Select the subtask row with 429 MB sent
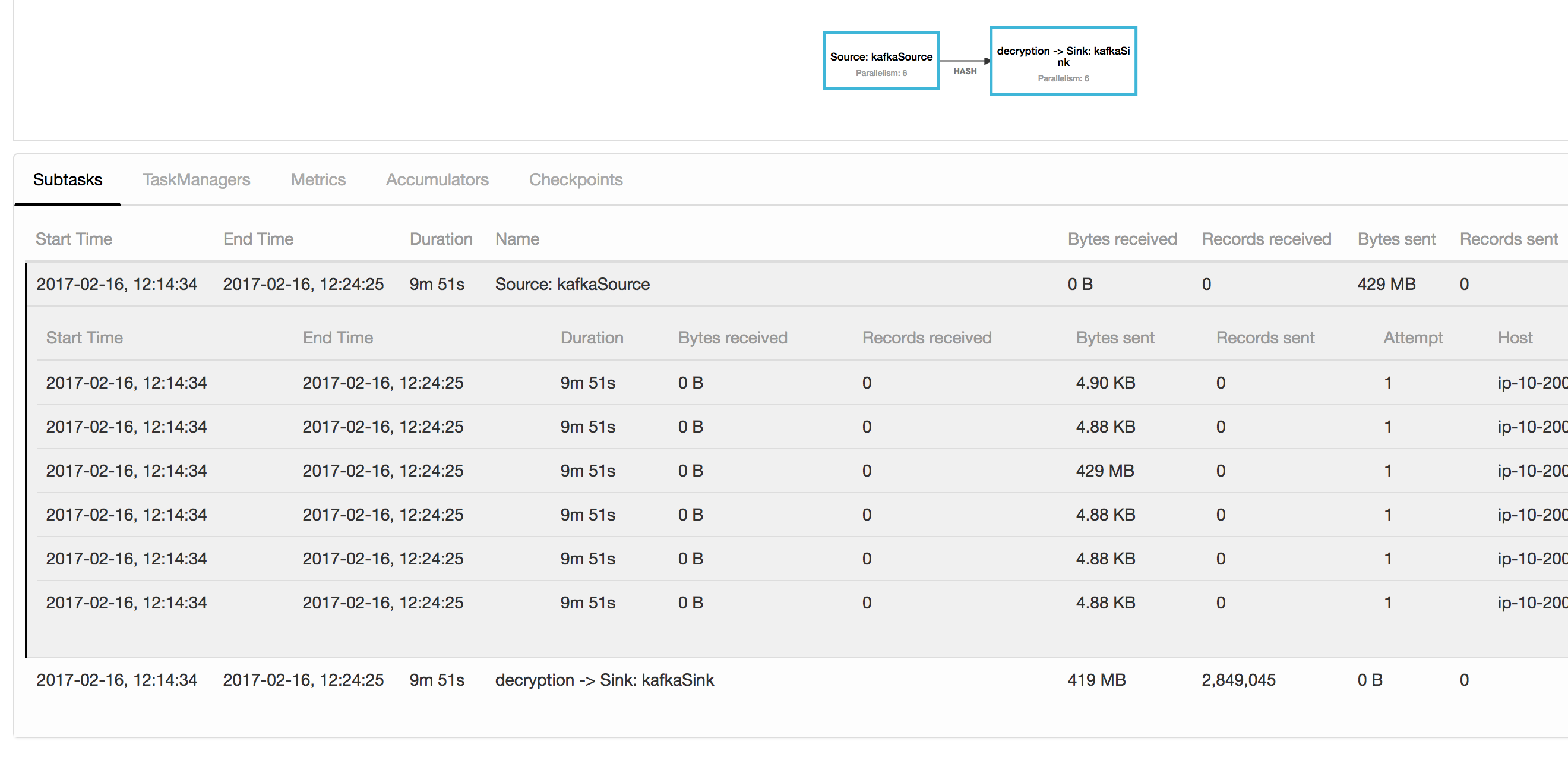The width and height of the screenshot is (1568, 757). point(1104,471)
